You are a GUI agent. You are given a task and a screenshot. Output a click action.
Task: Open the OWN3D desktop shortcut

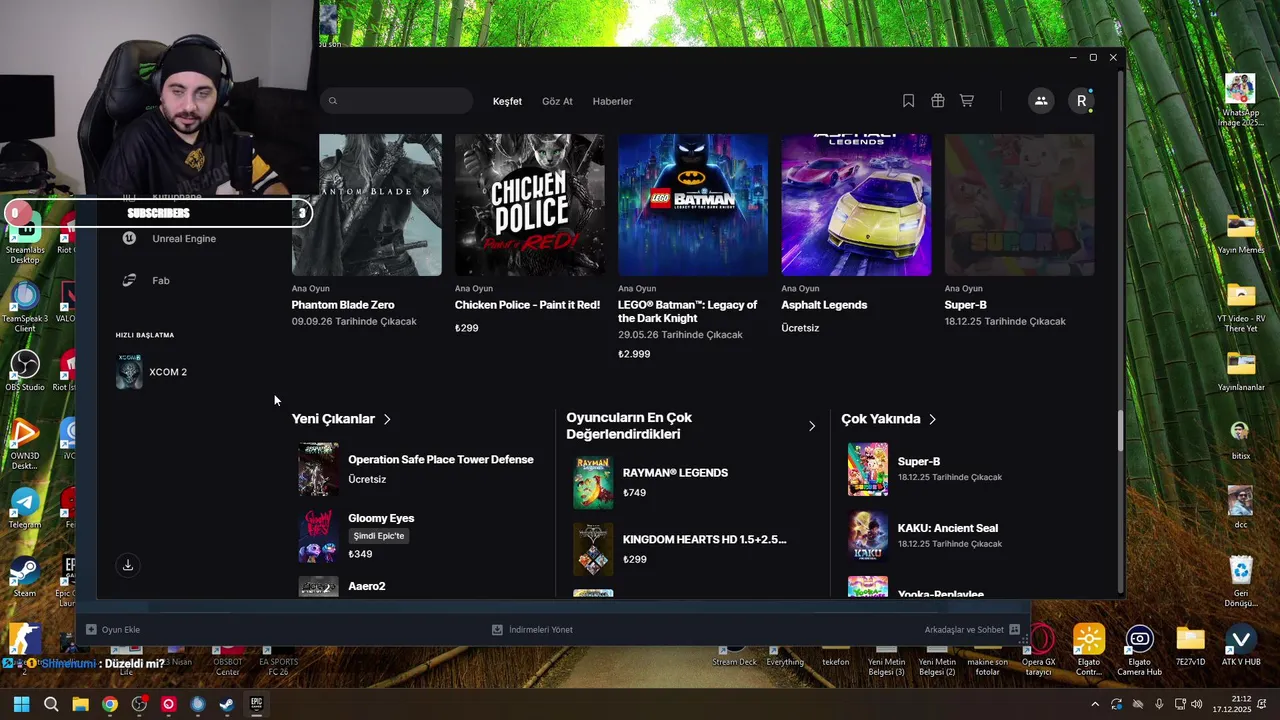pyautogui.click(x=24, y=444)
